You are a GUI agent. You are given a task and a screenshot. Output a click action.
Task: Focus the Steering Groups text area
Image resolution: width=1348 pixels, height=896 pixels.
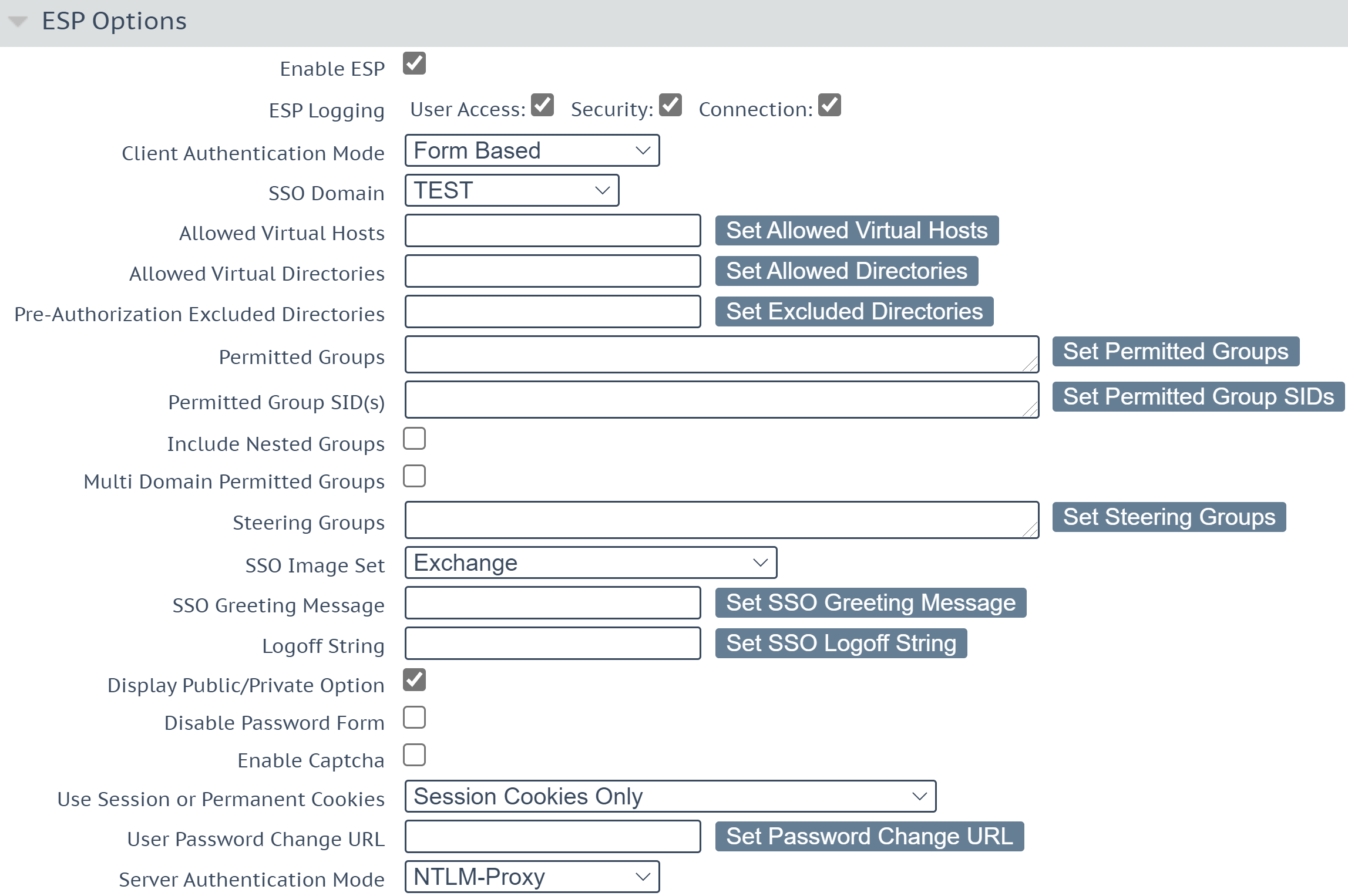click(722, 520)
